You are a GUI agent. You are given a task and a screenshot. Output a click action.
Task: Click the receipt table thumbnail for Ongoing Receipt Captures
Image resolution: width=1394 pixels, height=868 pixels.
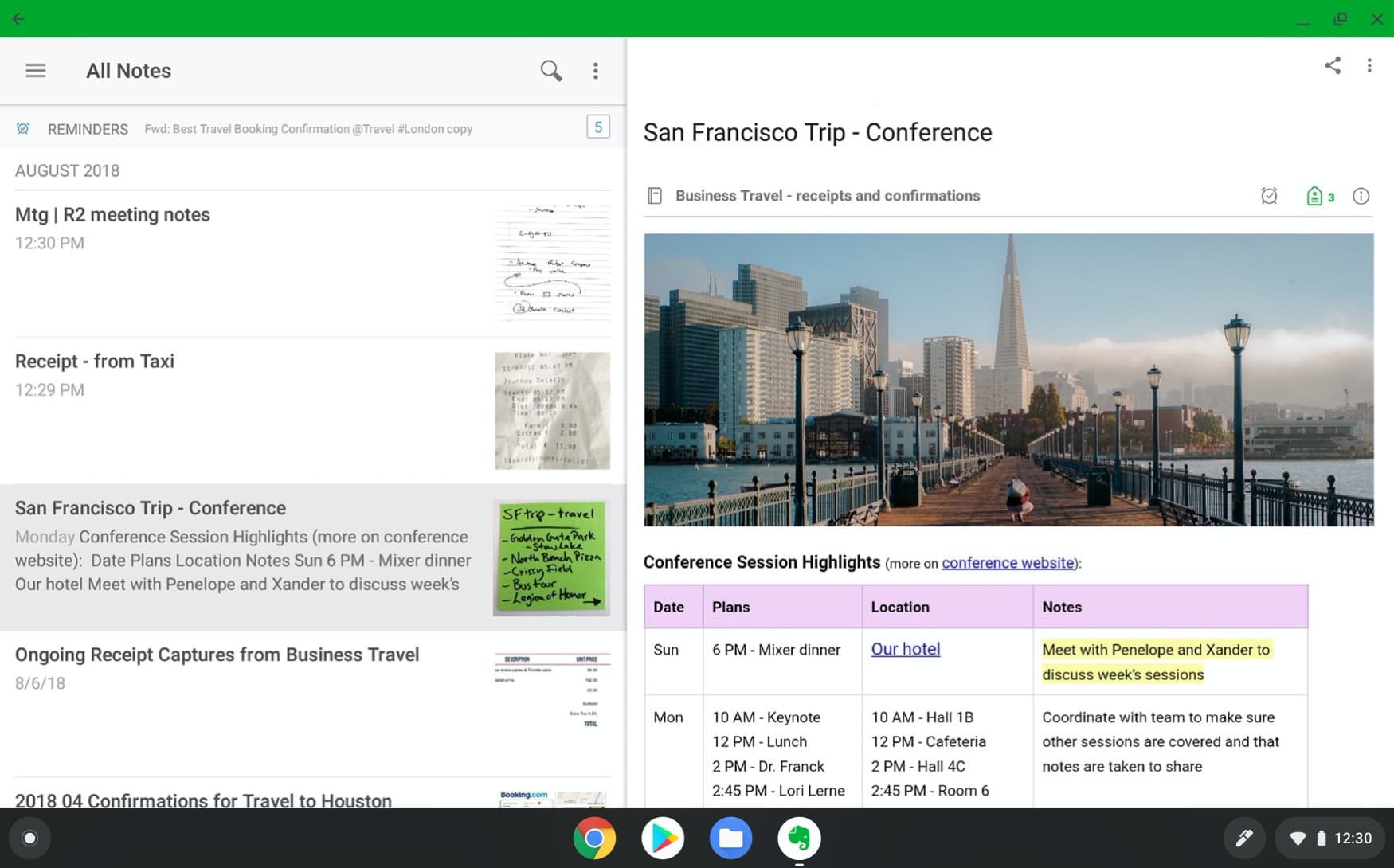pos(552,691)
